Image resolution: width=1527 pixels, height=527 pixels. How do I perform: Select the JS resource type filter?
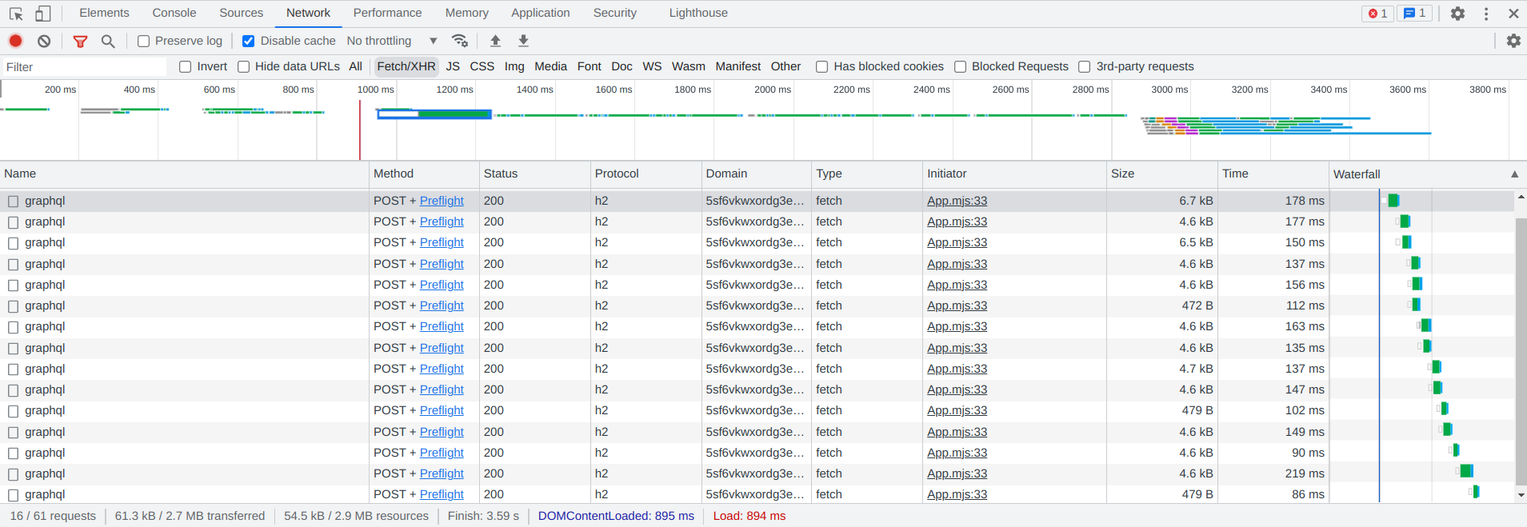[x=453, y=67]
